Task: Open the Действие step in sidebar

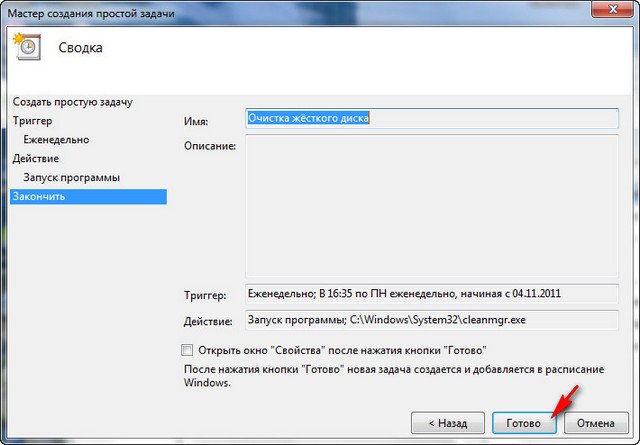Action: tap(36, 158)
